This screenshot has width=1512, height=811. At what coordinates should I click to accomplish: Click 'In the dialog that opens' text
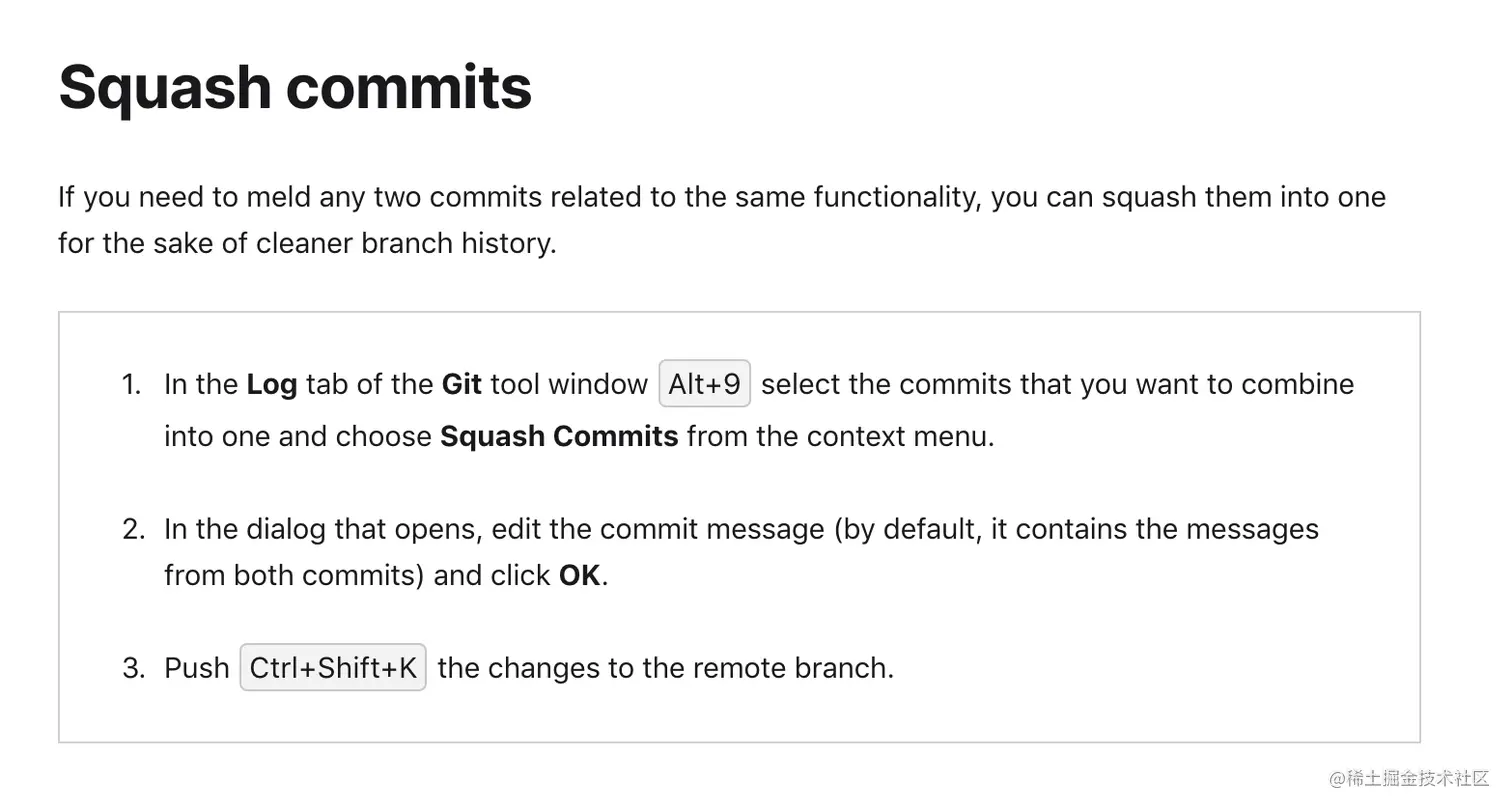323,529
